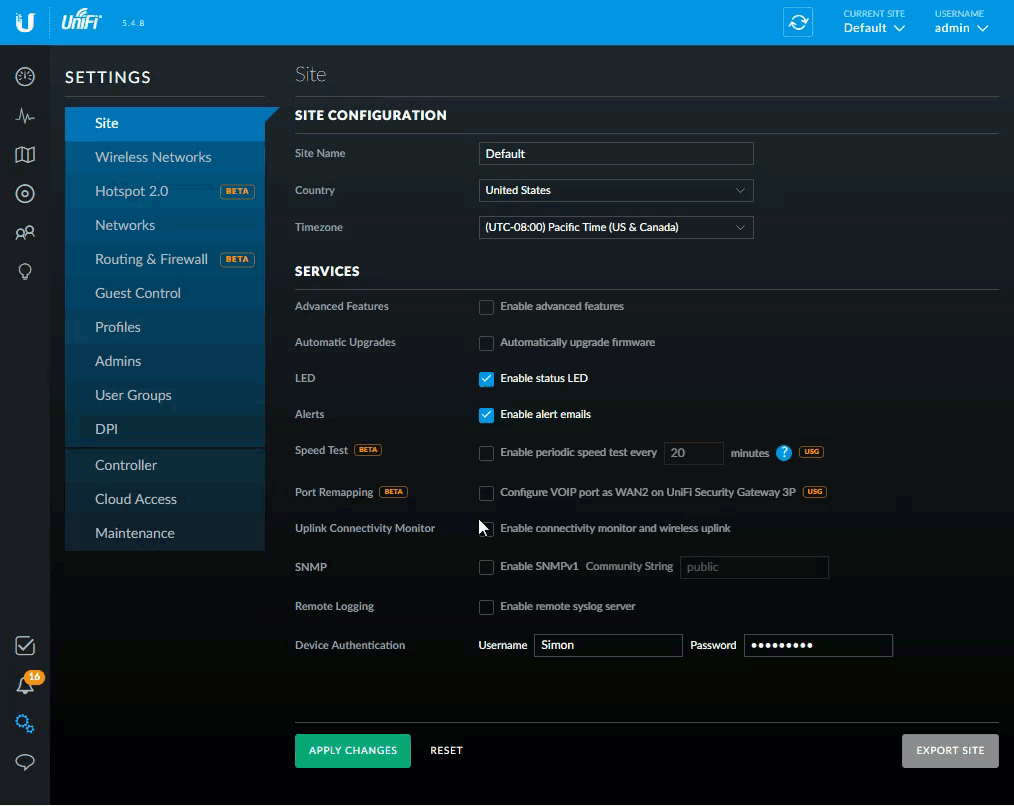This screenshot has height=806, width=1014.
Task: Select Wireless Networks in settings menu
Action: coord(153,157)
